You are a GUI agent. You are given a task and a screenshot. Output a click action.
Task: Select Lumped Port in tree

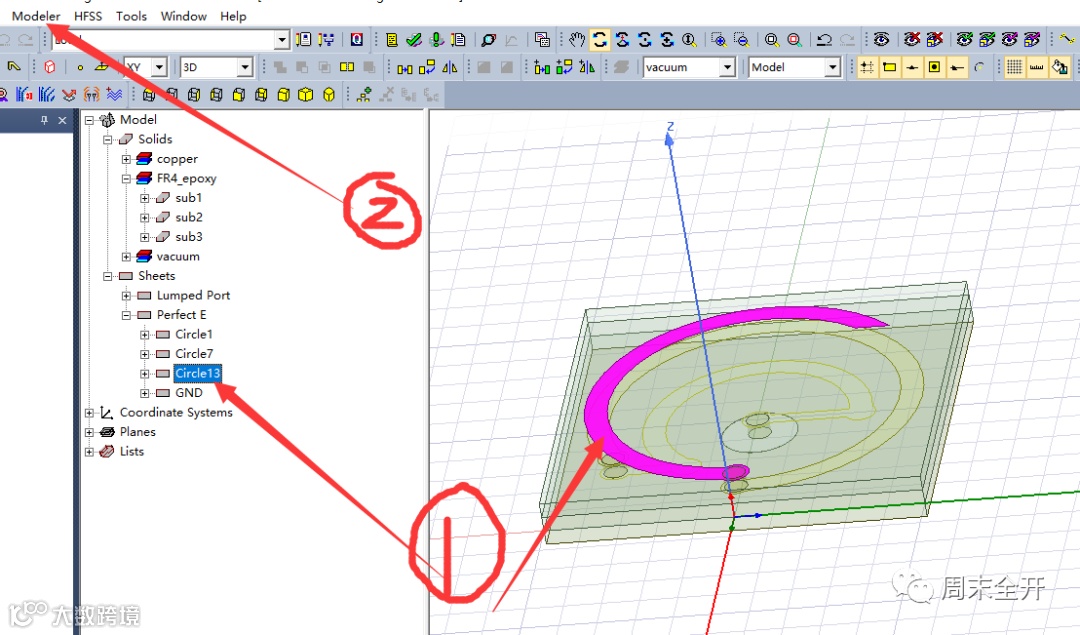coord(193,295)
